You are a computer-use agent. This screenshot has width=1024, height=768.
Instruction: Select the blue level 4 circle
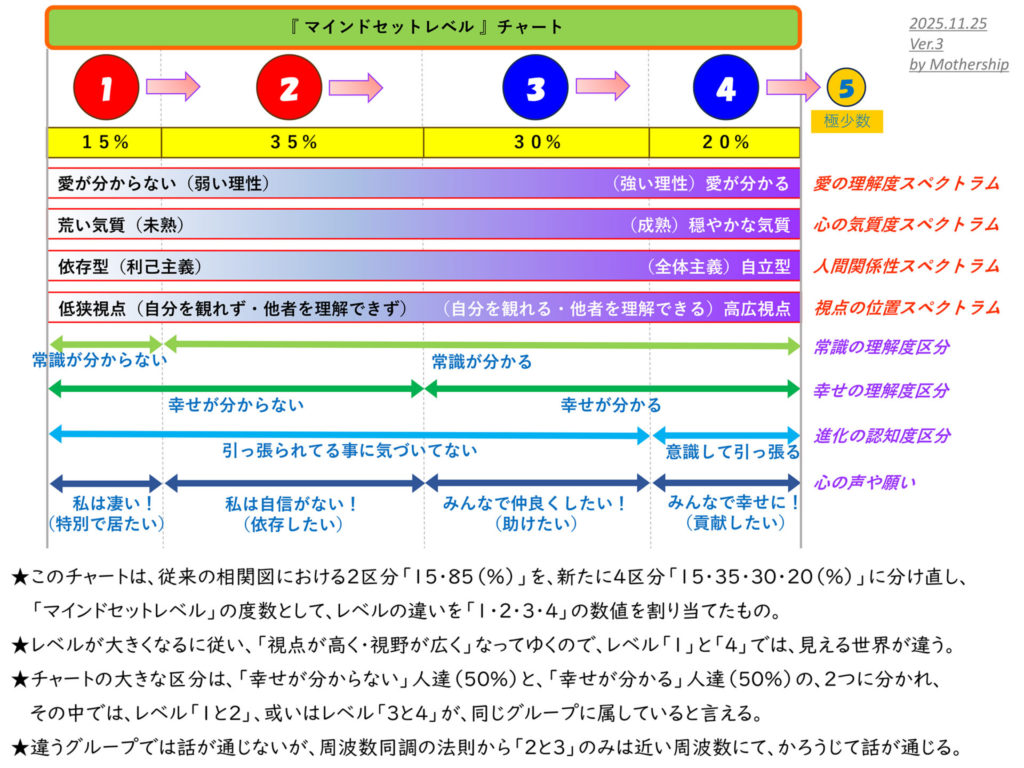point(726,88)
